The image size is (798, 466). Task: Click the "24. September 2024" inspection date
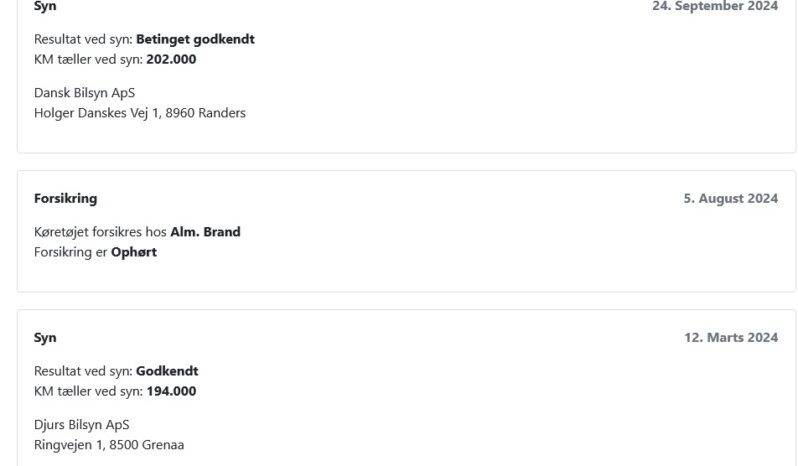point(714,6)
